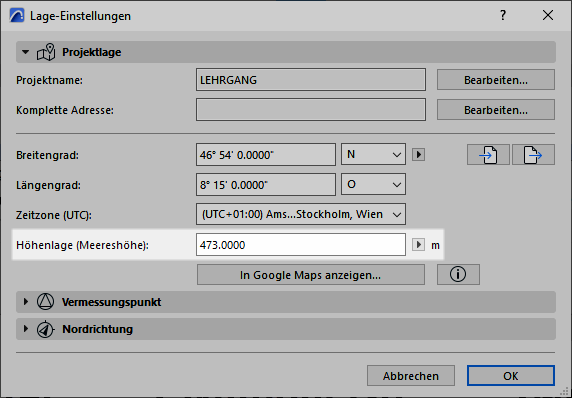This screenshot has width=572, height=398.
Task: Click the Nordrichtung compass icon
Action: pos(46,329)
